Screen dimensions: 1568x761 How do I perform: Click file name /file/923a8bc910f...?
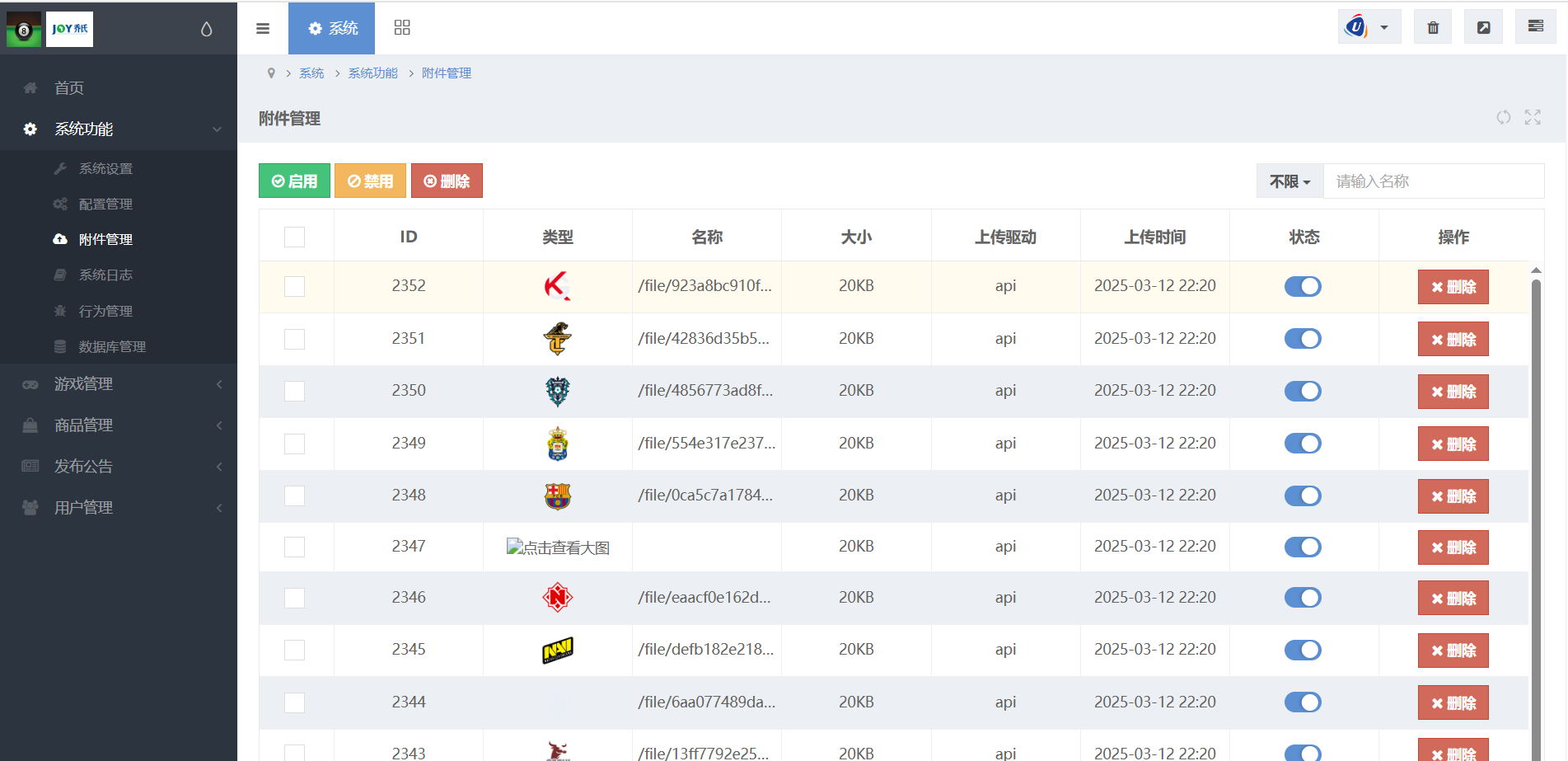(705, 286)
